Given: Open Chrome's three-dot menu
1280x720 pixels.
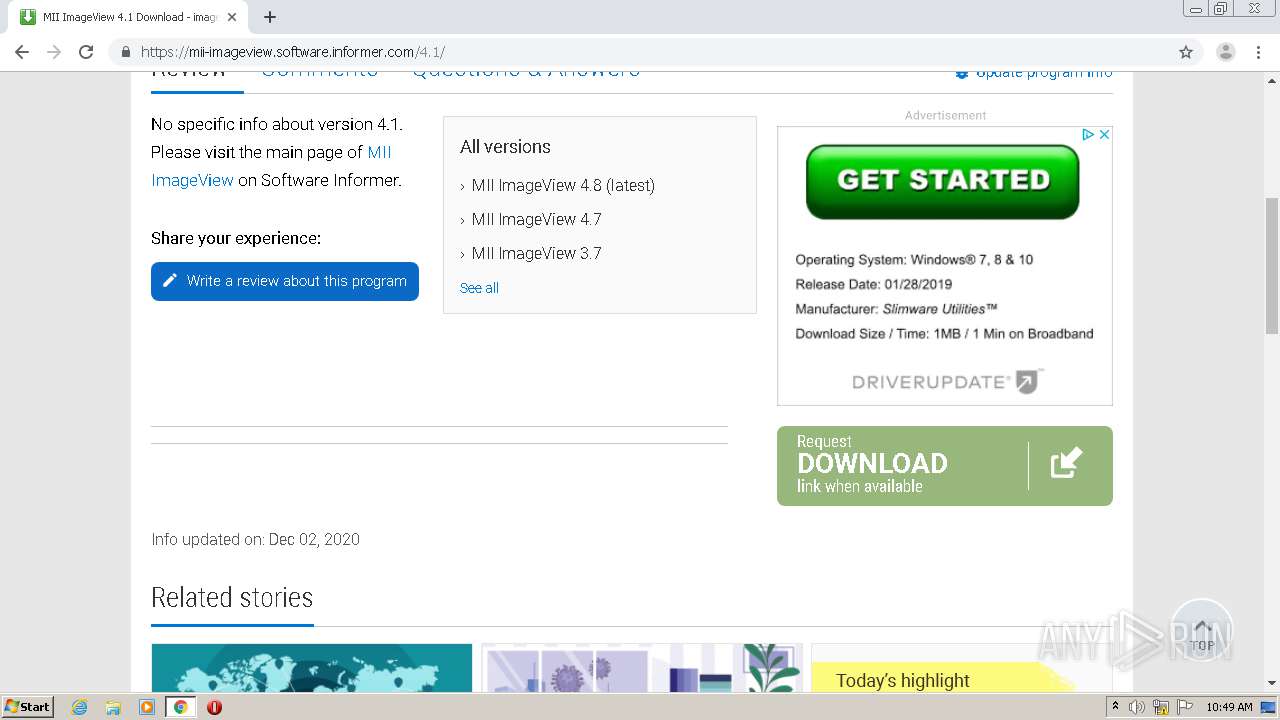Looking at the screenshot, I should (1258, 52).
